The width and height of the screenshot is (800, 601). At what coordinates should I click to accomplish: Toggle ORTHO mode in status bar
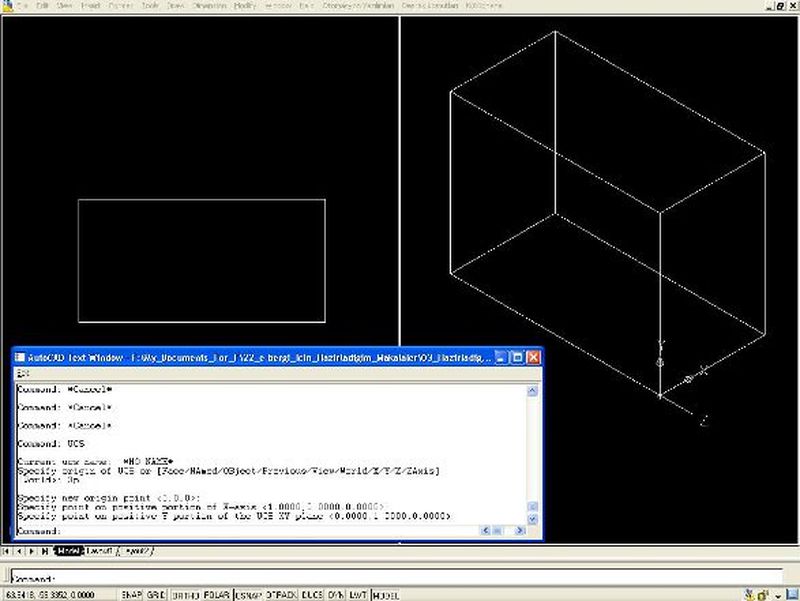click(x=185, y=594)
